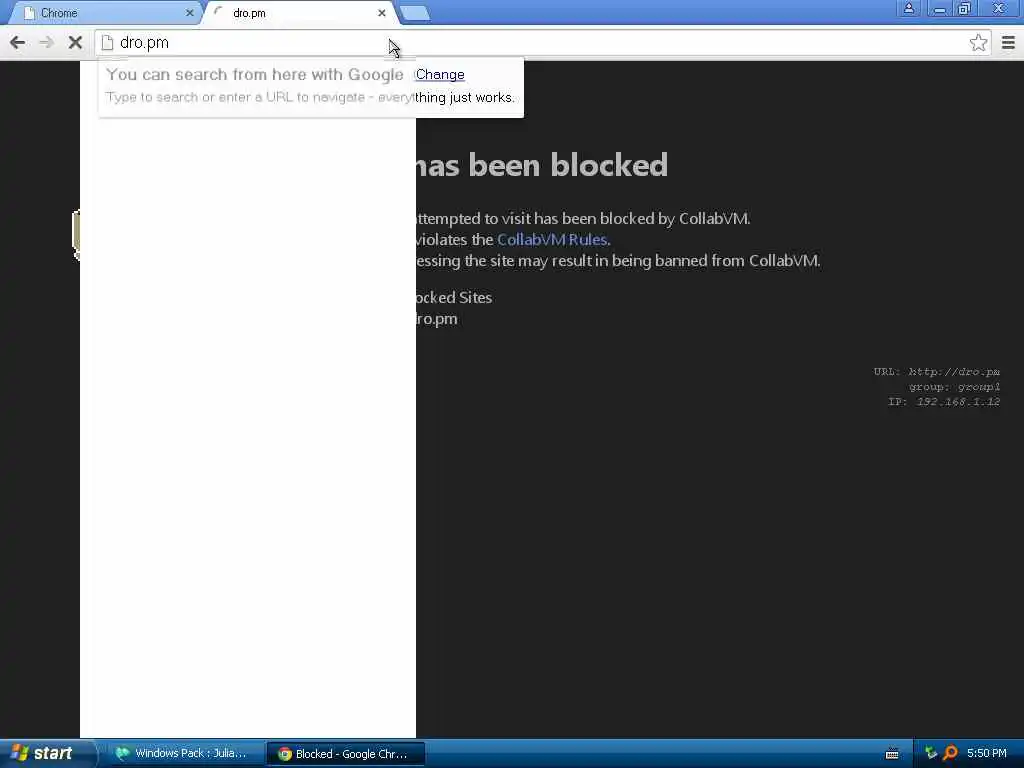
Task: Click the group: group1 text
Action: tap(954, 387)
